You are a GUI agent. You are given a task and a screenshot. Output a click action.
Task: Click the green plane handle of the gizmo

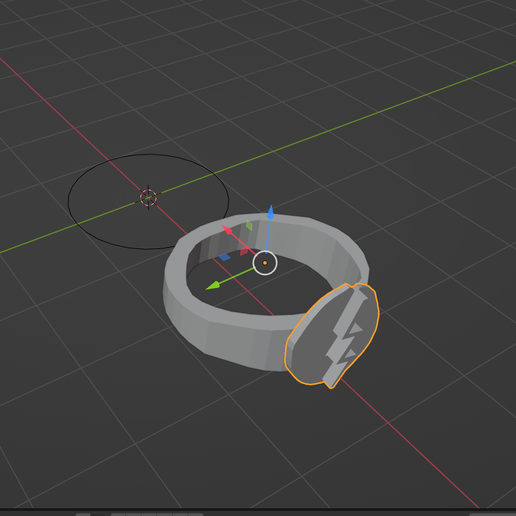pyautogui.click(x=249, y=225)
